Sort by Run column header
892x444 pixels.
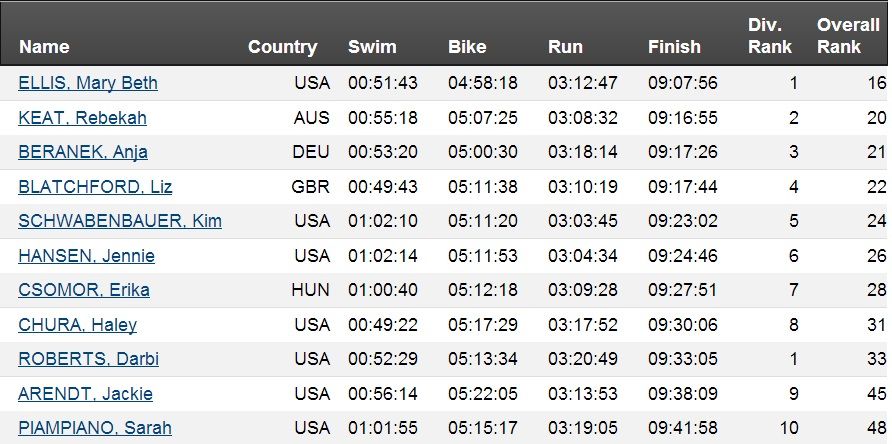[x=565, y=47]
